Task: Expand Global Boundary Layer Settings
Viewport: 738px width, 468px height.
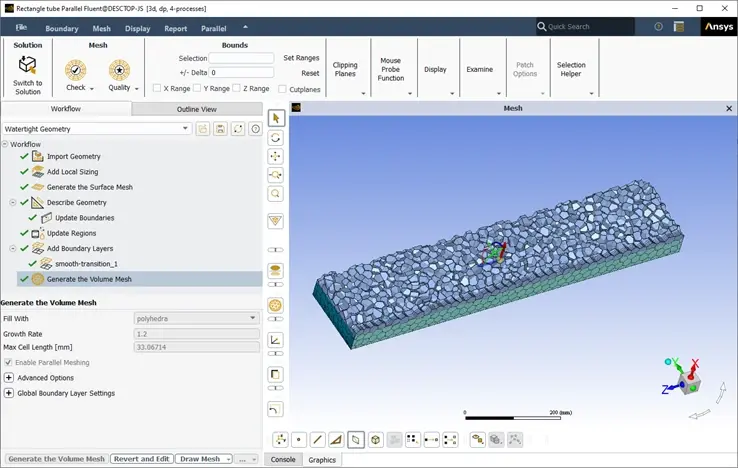Action: pos(8,393)
